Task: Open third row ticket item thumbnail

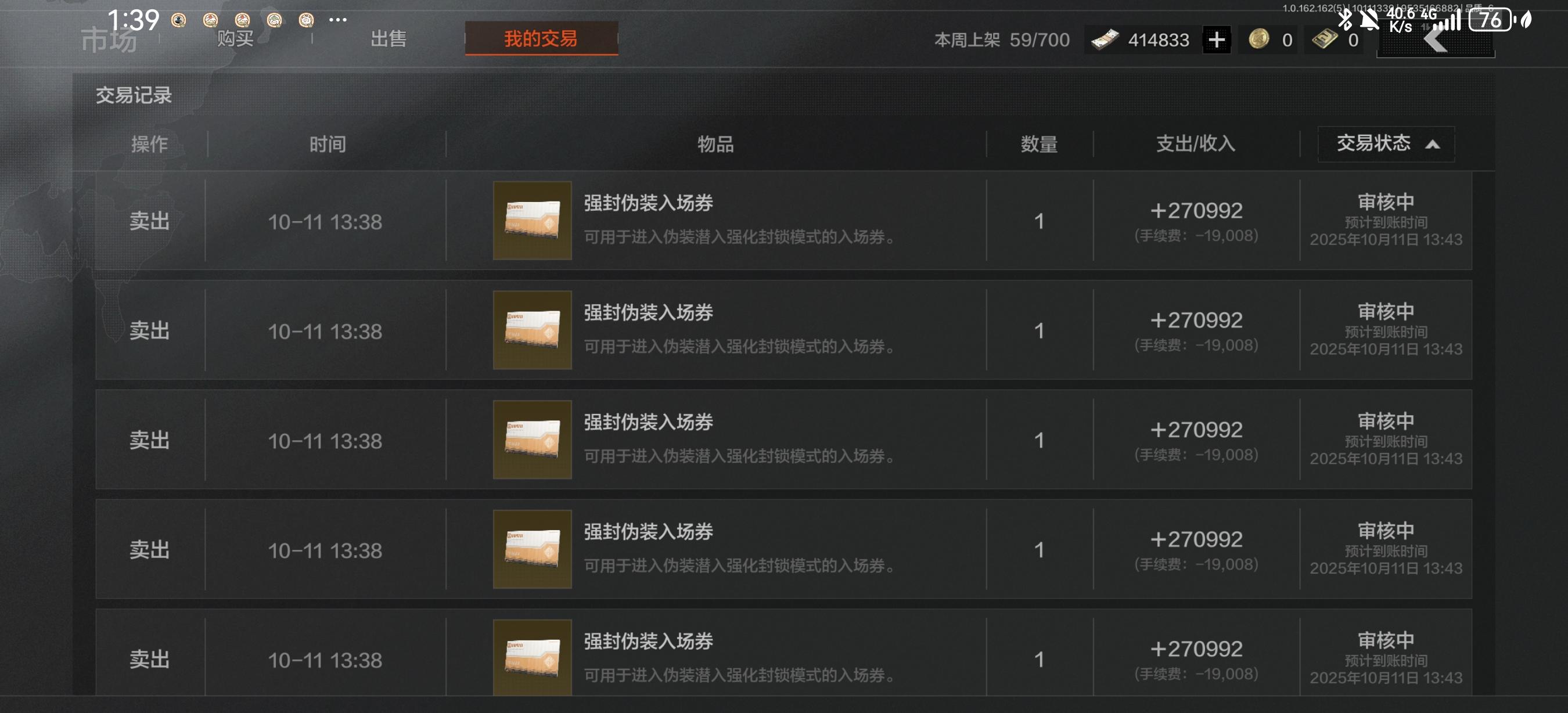Action: pos(532,439)
